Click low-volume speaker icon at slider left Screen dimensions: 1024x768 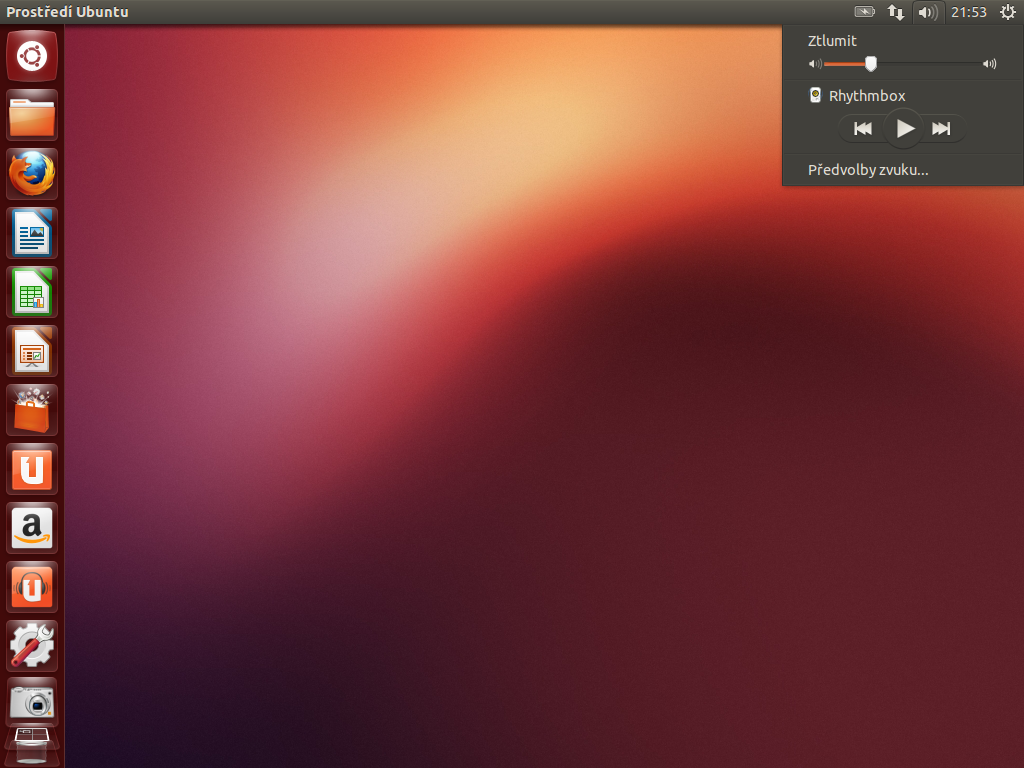tap(815, 64)
